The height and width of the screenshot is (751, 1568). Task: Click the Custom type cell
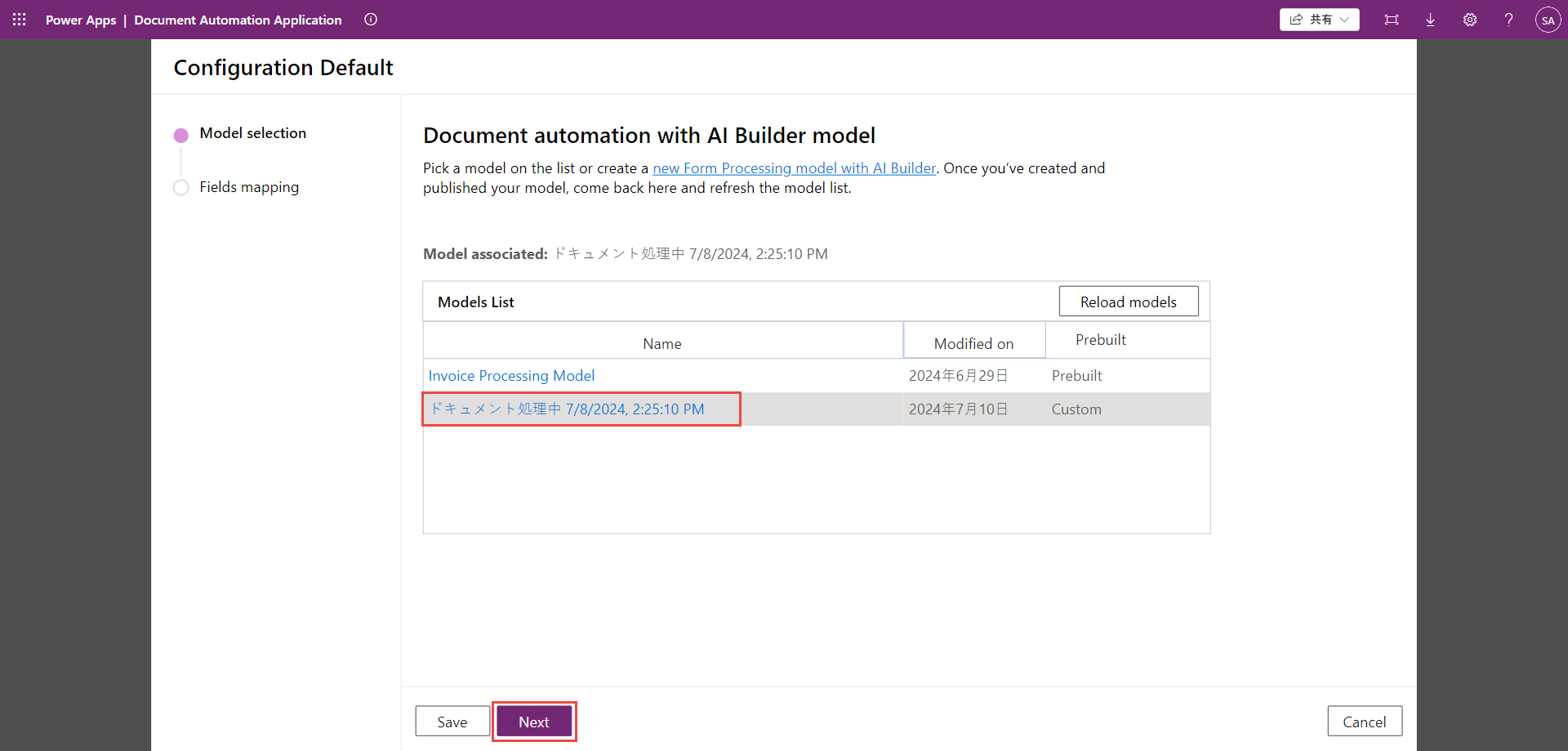(1076, 409)
